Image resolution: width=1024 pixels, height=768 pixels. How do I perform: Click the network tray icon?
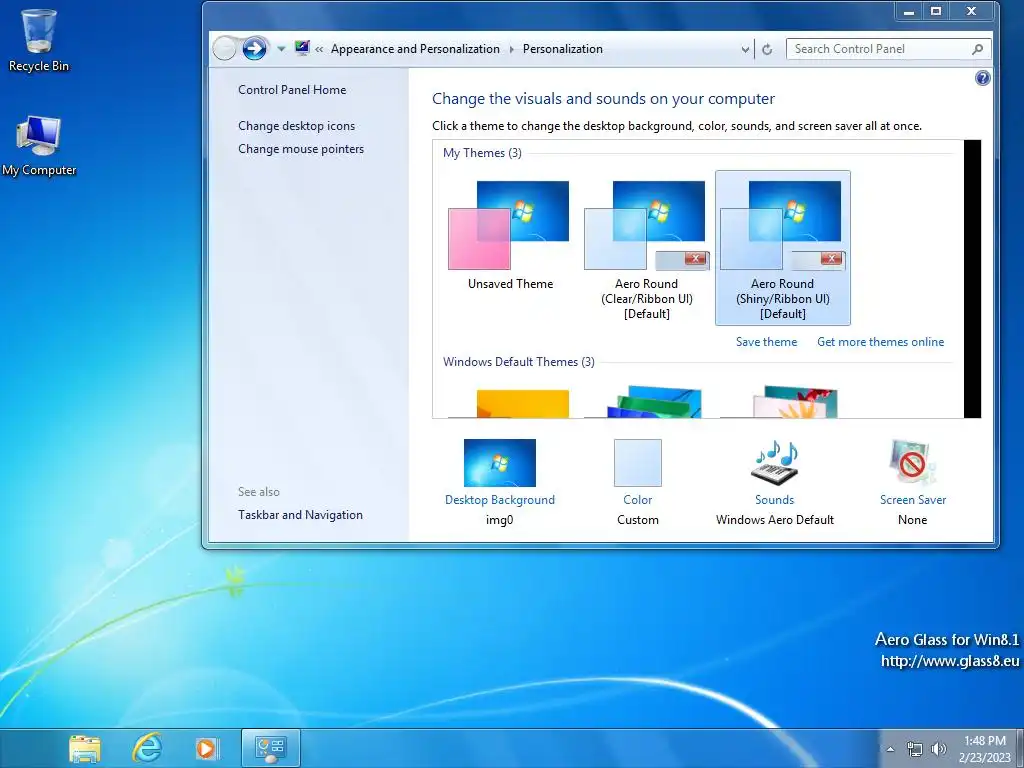[914, 749]
